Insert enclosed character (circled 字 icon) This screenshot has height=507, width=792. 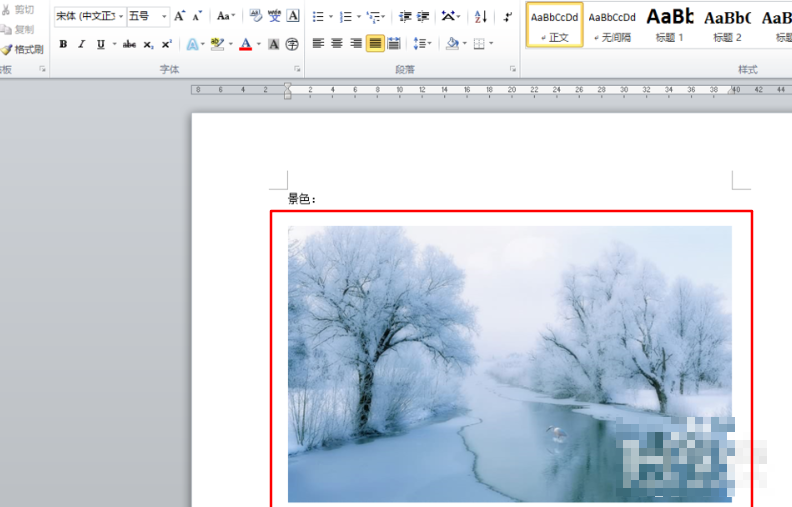(x=292, y=44)
